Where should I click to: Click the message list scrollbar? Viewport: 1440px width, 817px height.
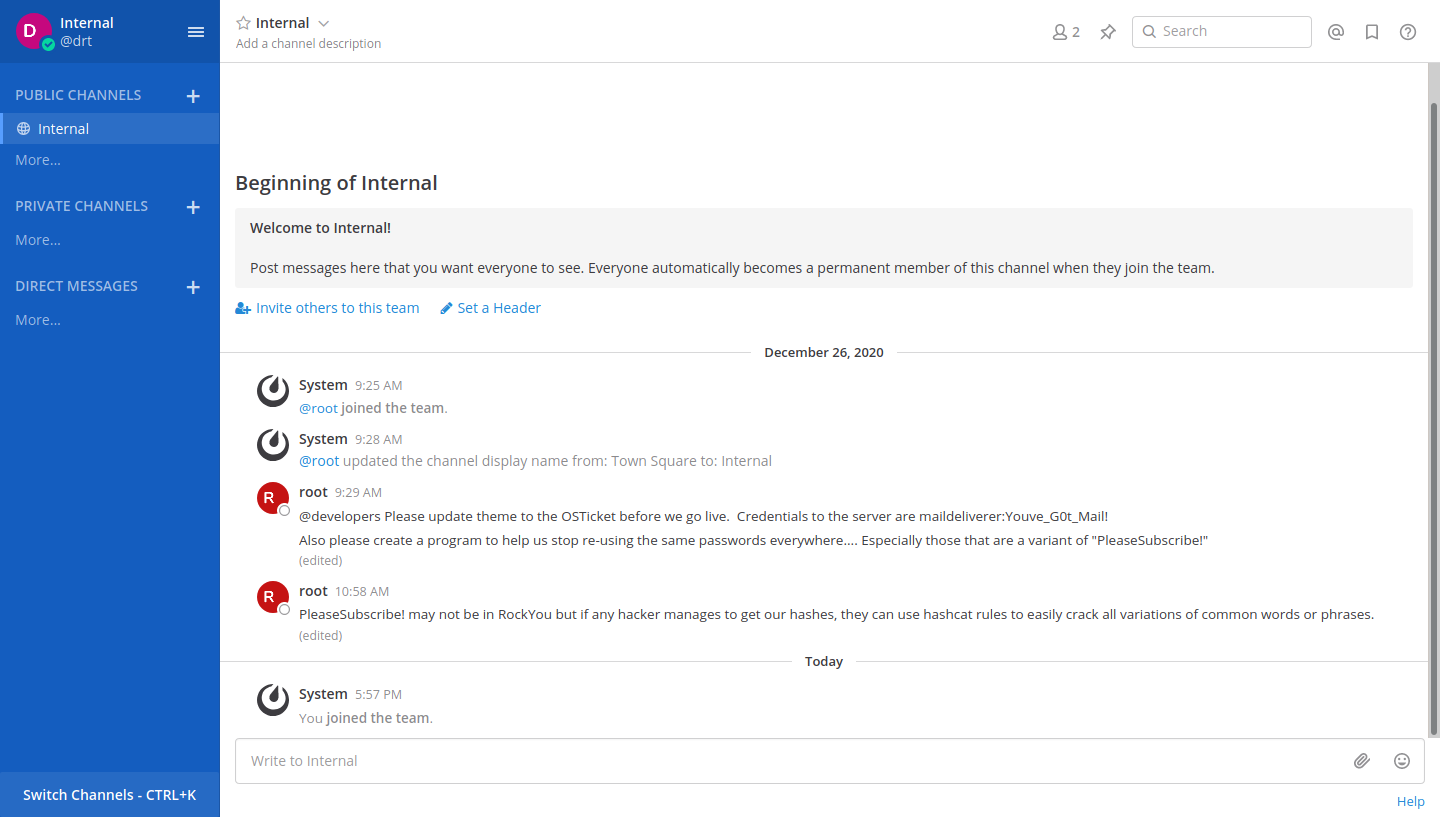point(1434,419)
